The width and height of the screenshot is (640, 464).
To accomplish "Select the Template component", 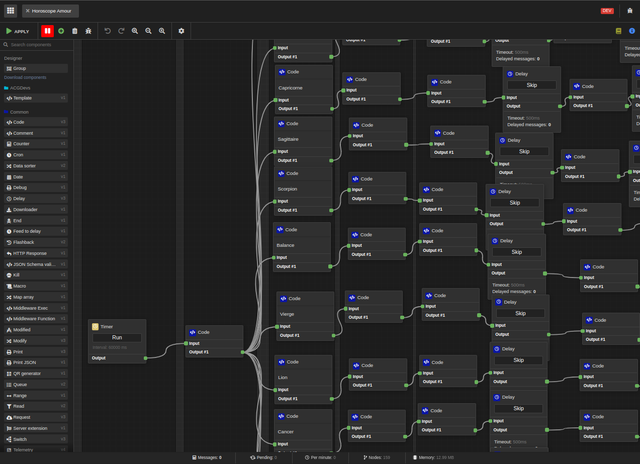I will tap(36, 98).
